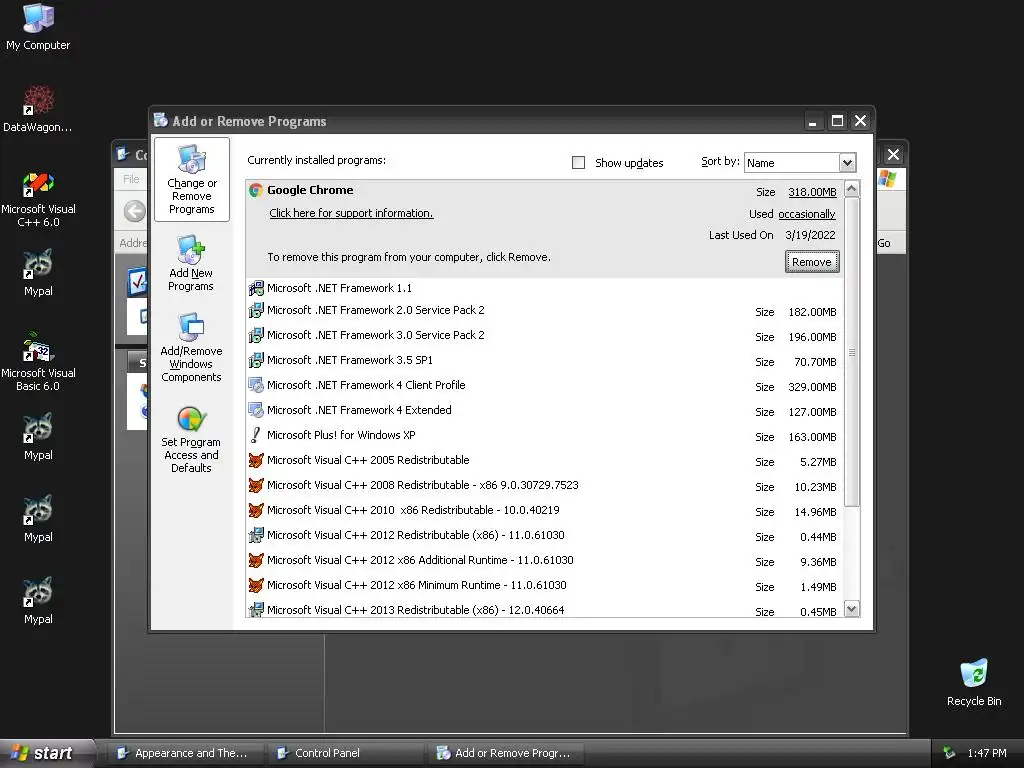Open the Sort by Name dropdown

coord(847,163)
